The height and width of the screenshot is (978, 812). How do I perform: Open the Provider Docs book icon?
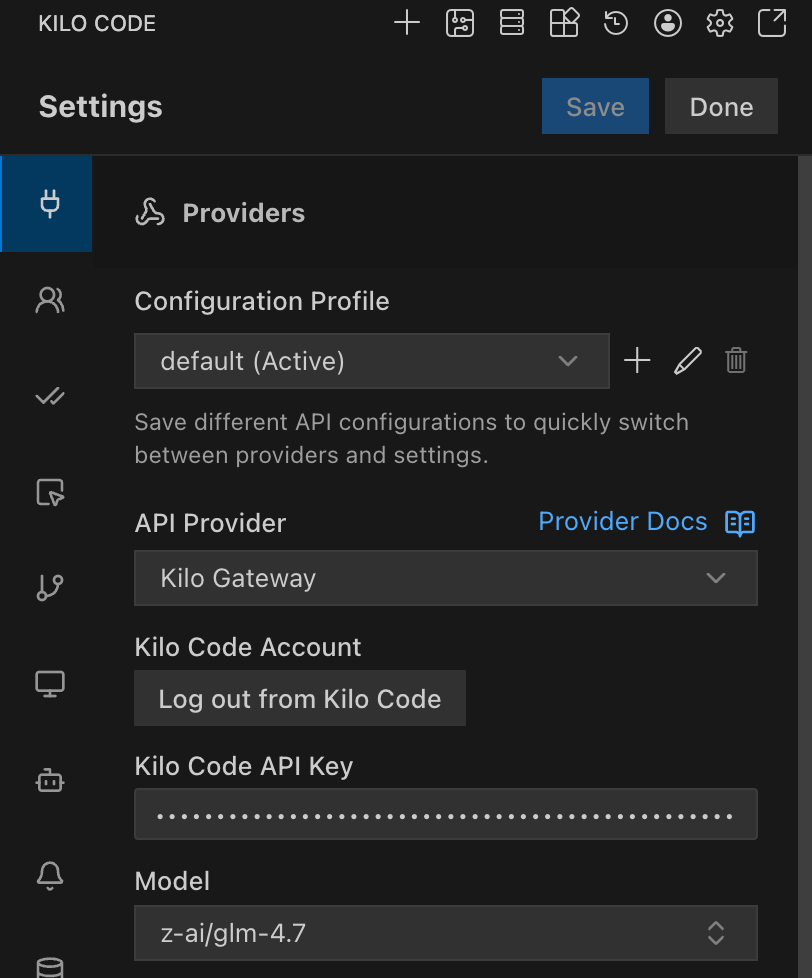[x=740, y=523]
